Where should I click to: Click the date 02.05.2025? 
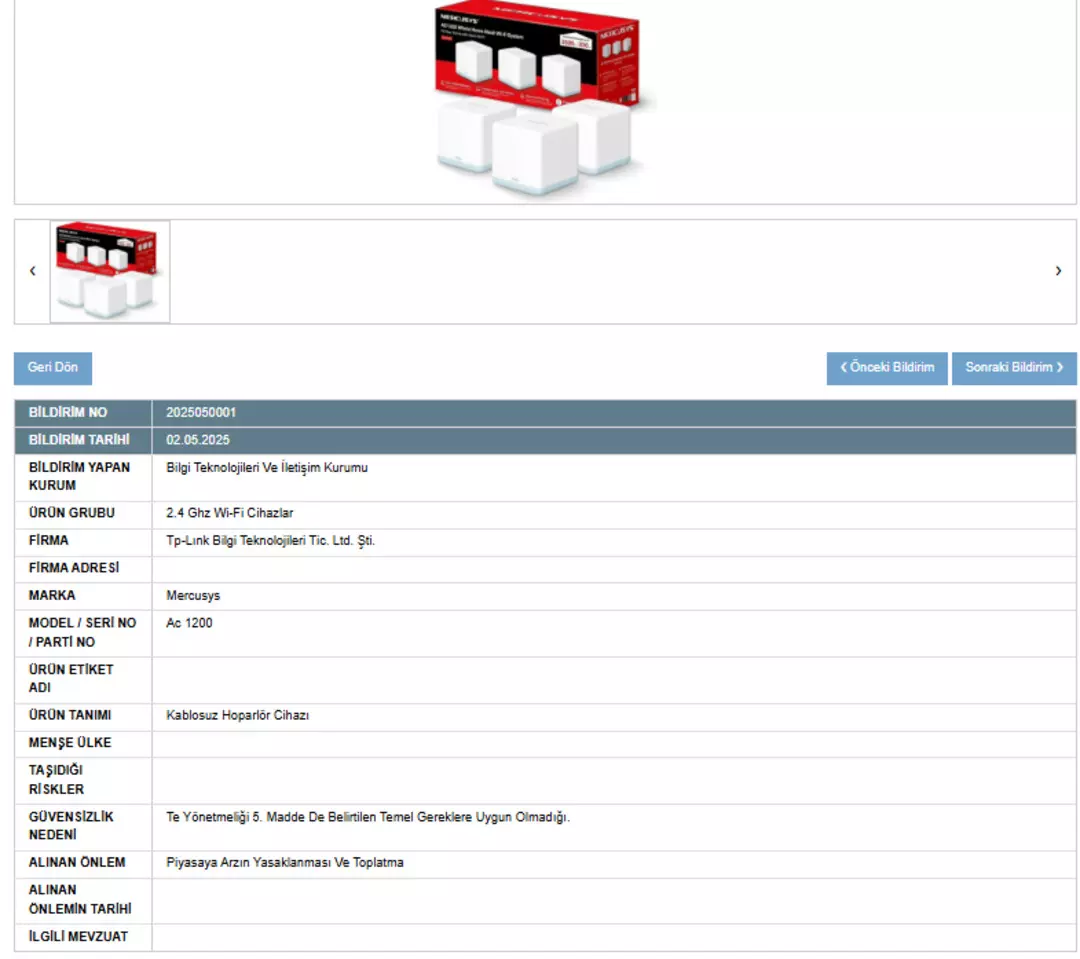pos(198,440)
